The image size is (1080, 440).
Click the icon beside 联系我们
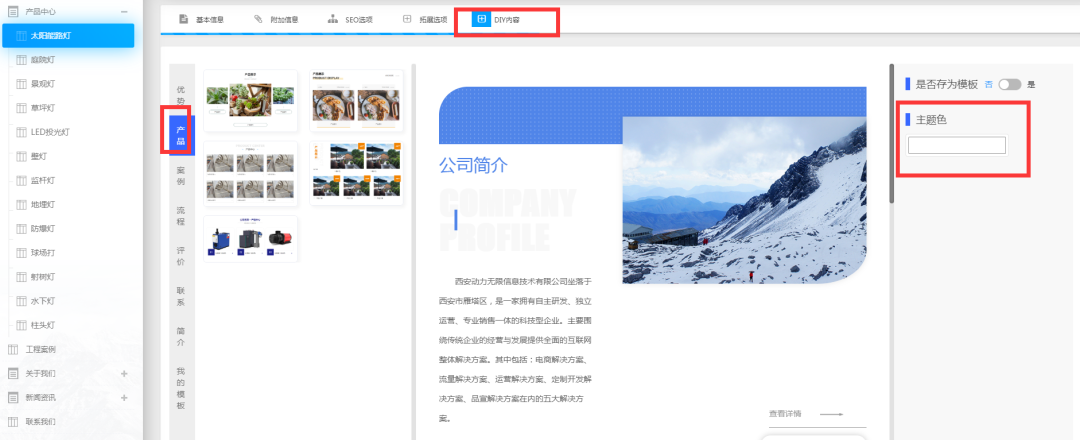point(13,421)
